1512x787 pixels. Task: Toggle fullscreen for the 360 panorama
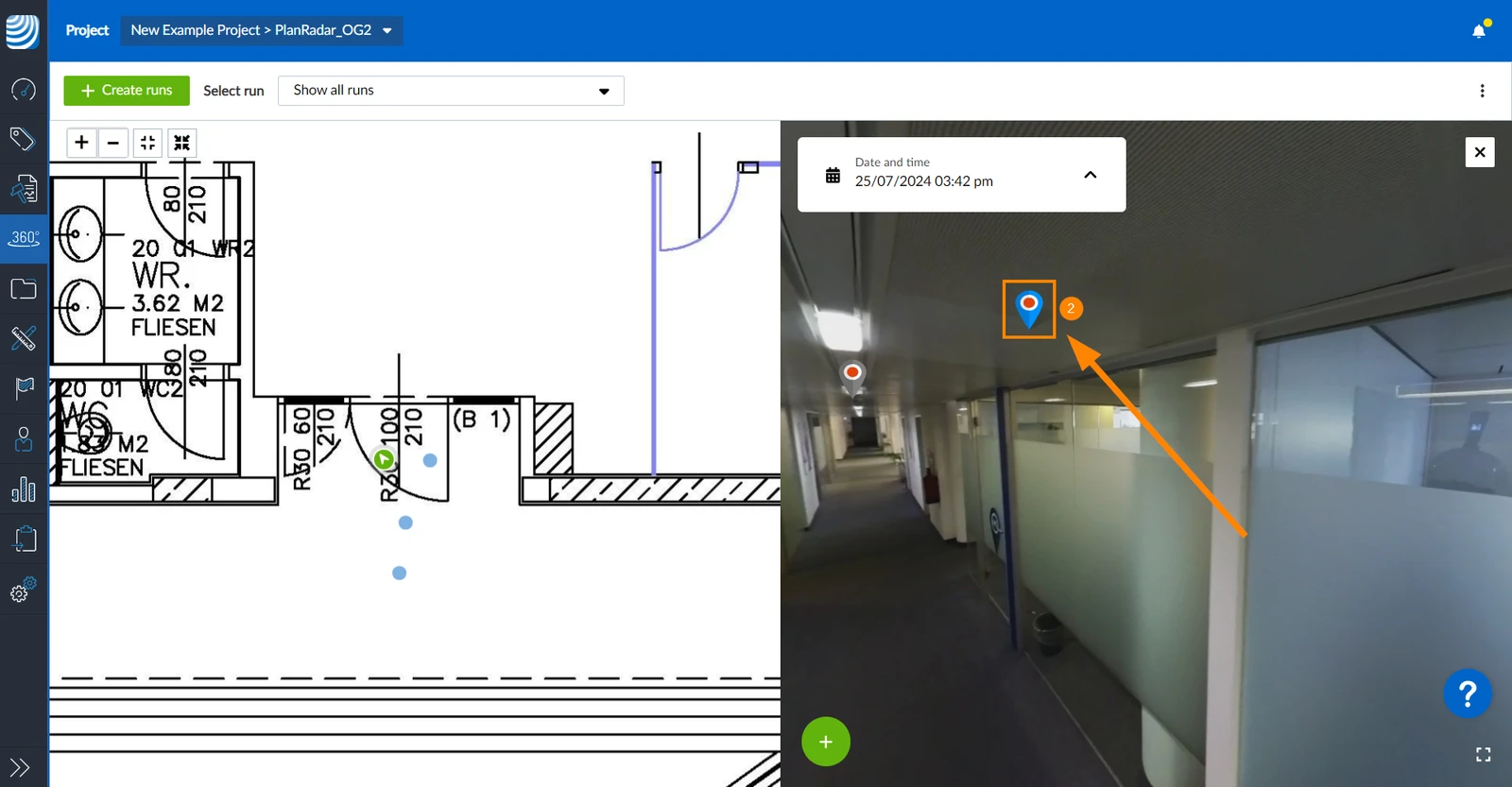tap(1483, 754)
